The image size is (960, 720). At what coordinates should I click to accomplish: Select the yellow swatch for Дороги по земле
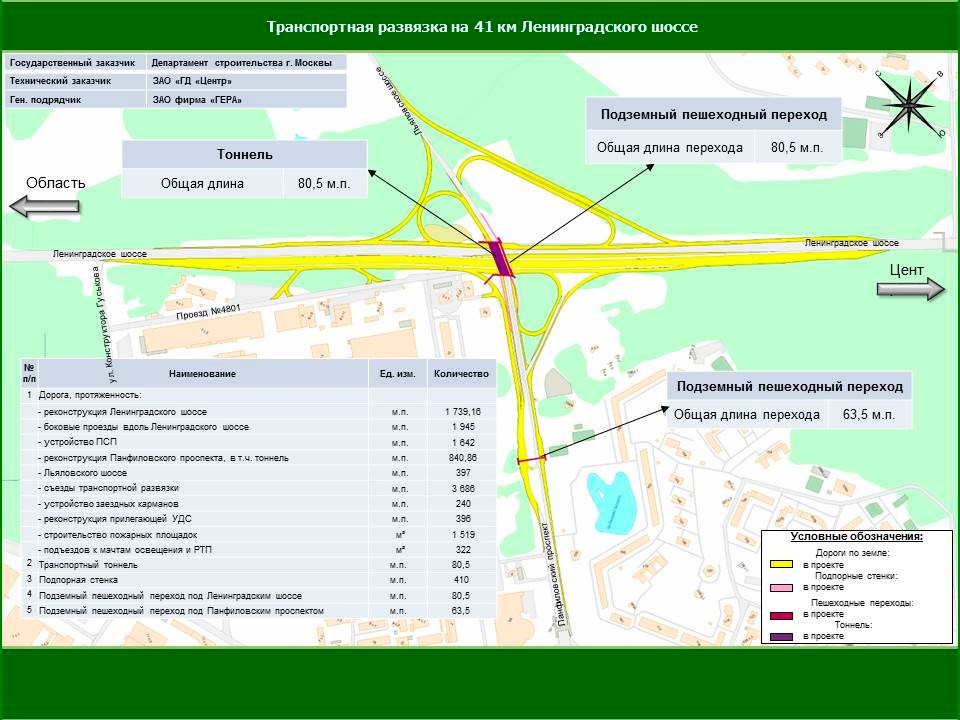tap(781, 564)
